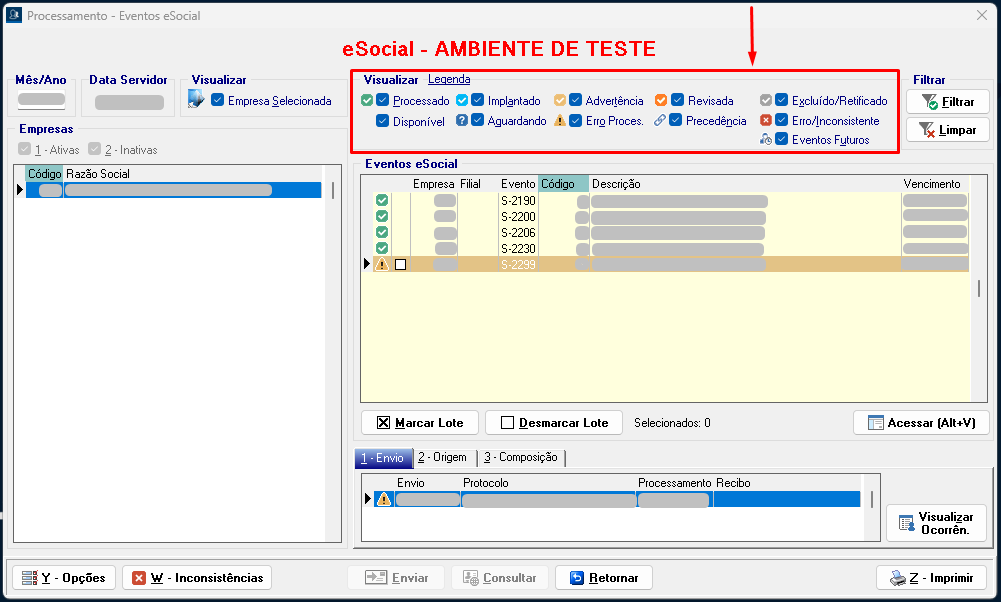Click the Eventos eSocial vertical scrollbar
Image resolution: width=1001 pixels, height=602 pixels.
[x=979, y=289]
